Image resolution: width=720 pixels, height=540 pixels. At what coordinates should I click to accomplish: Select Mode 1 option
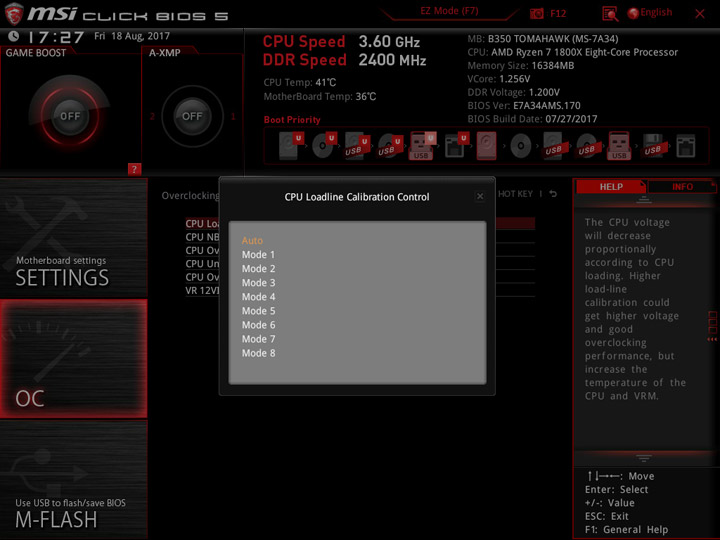tap(259, 255)
